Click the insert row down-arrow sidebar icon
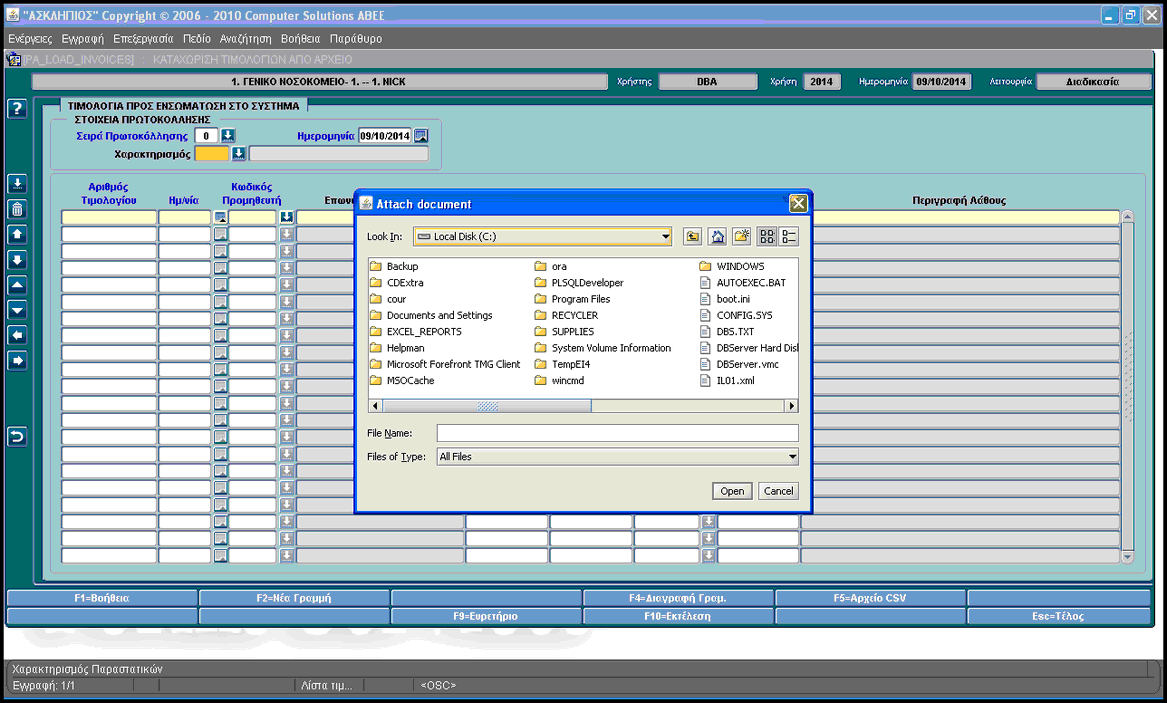 pos(17,184)
